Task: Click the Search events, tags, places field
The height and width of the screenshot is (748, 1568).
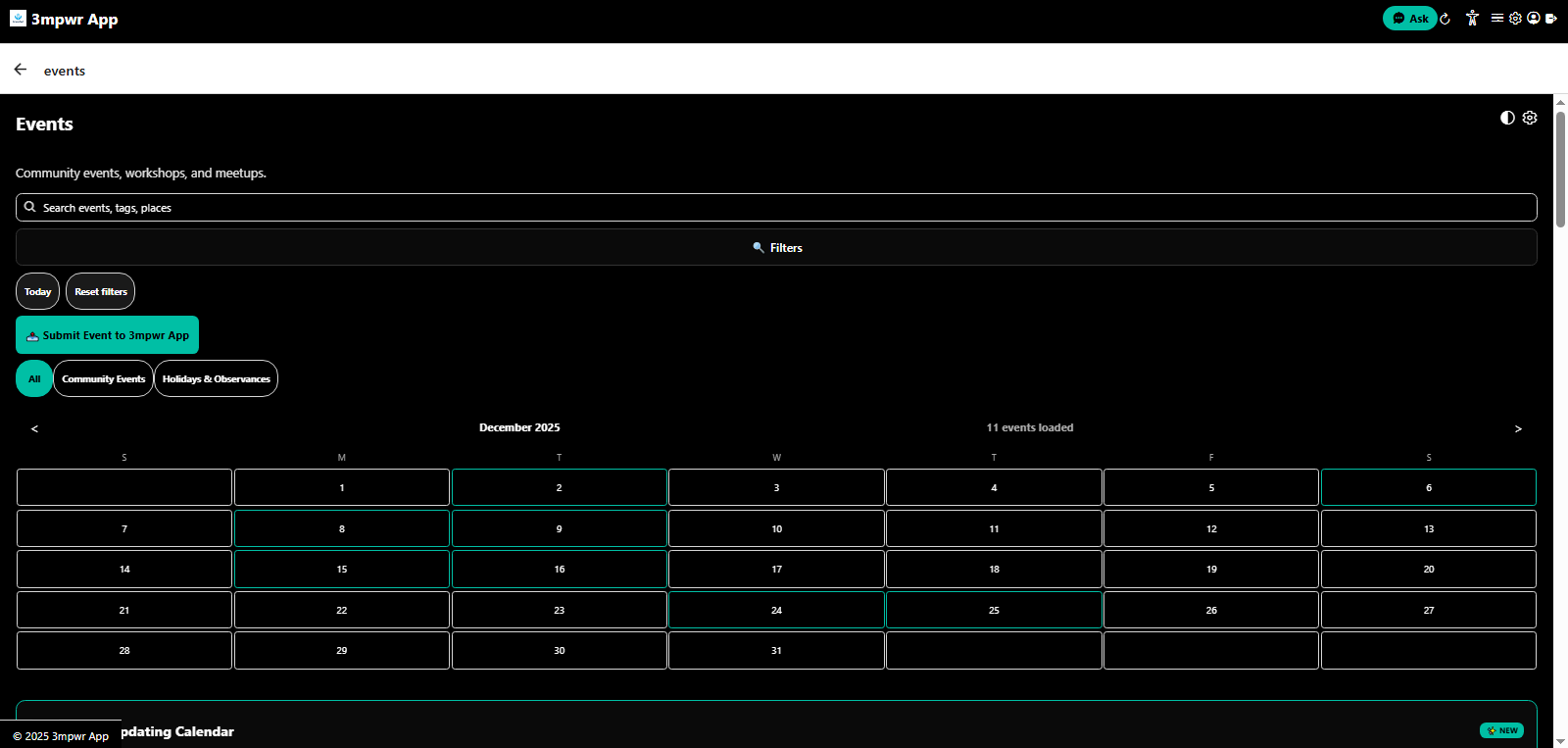Action: pos(776,208)
